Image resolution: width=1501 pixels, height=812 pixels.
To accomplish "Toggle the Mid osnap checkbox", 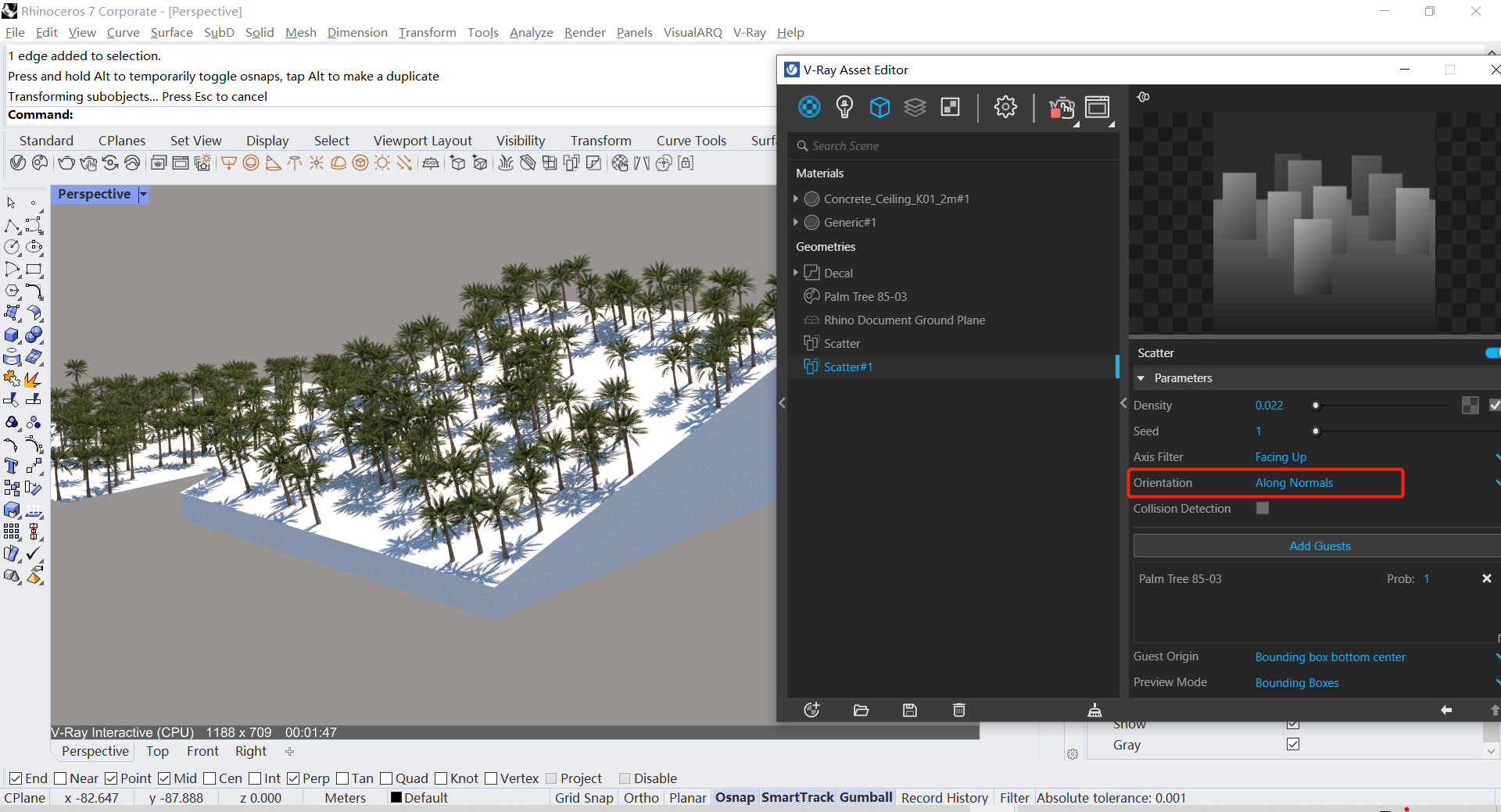I will pyautogui.click(x=164, y=778).
